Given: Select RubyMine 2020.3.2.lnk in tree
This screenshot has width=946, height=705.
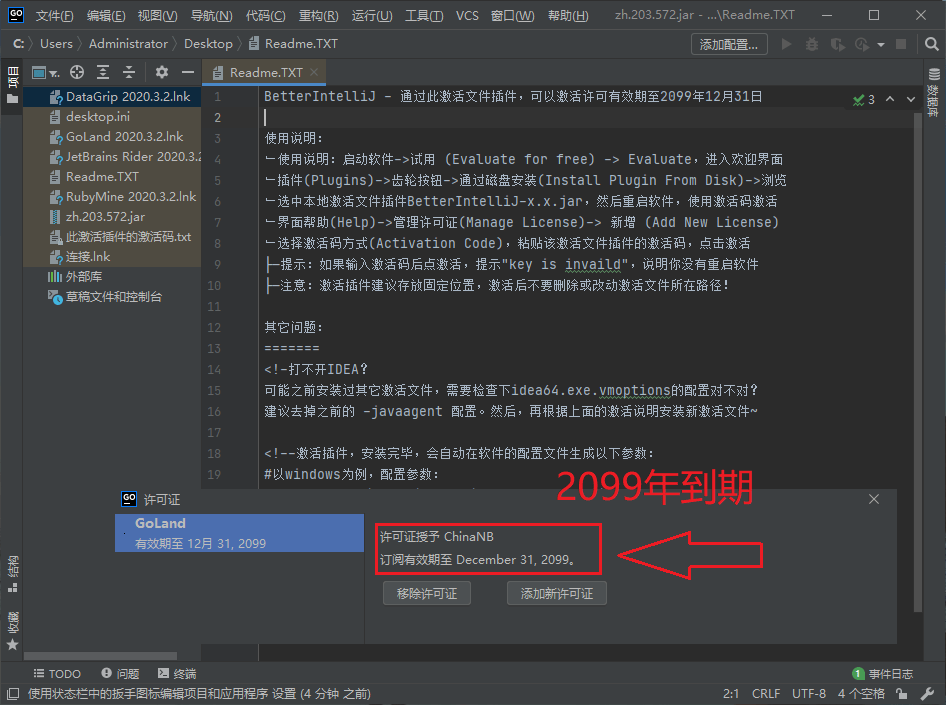Looking at the screenshot, I should [x=112, y=197].
